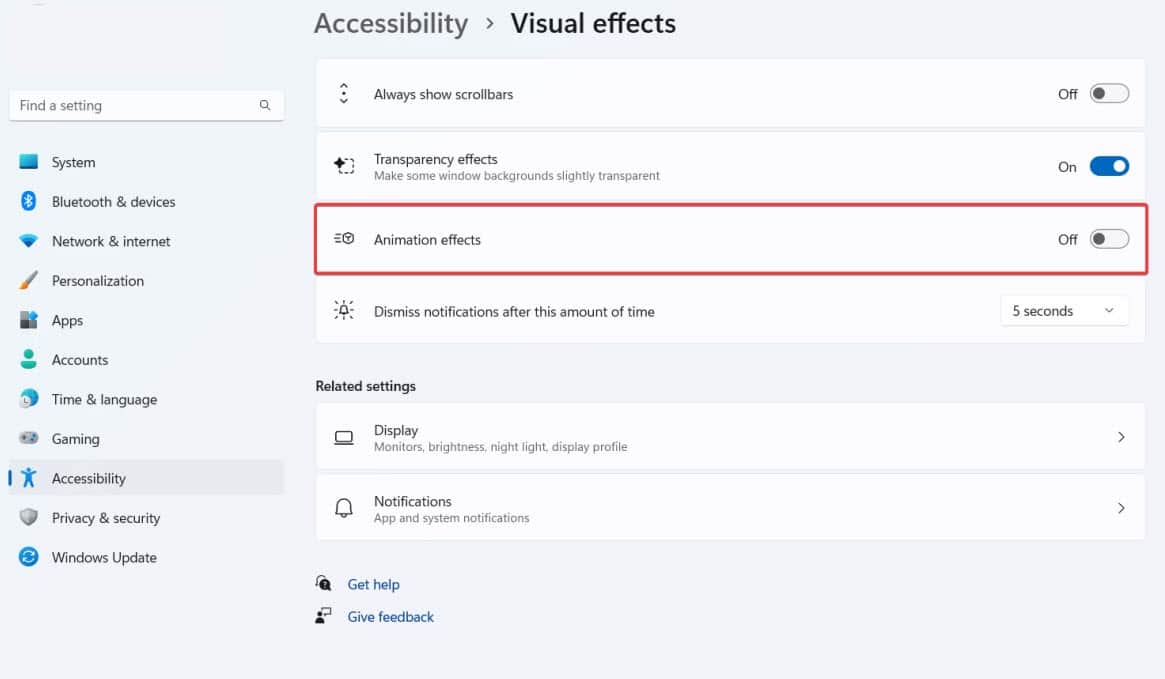Open the 5 seconds notification dropdown
This screenshot has height=679, width=1165.
click(x=1064, y=311)
